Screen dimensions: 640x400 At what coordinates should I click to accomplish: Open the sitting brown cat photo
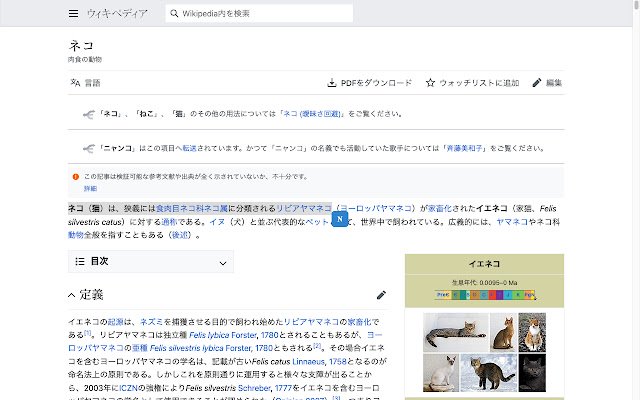(x=503, y=332)
